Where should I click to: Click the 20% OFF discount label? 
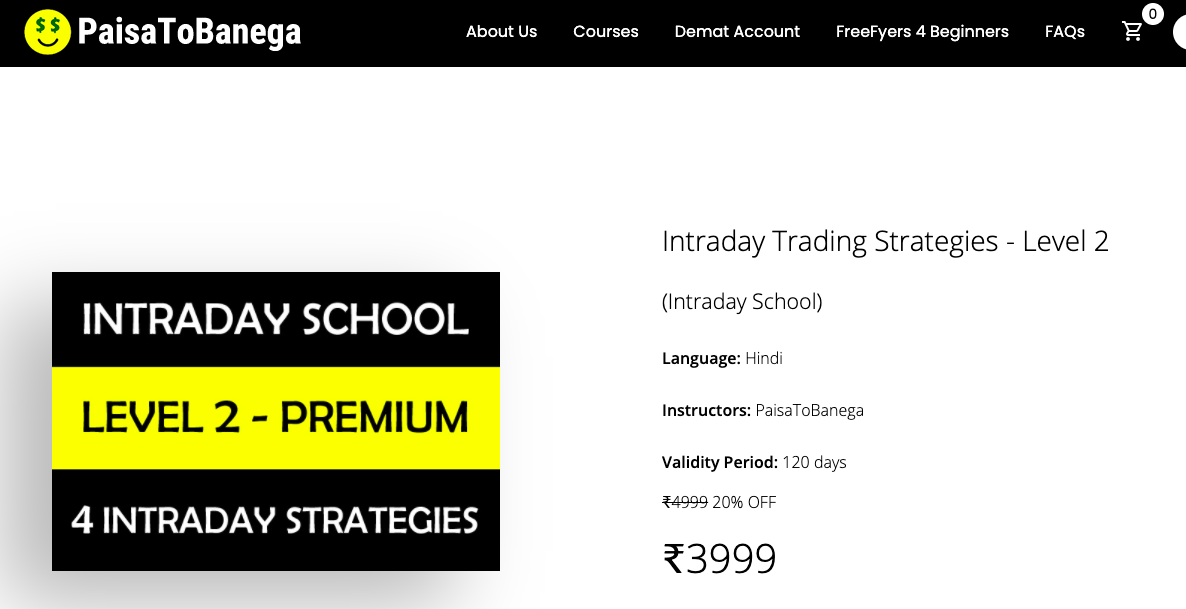pos(743,502)
